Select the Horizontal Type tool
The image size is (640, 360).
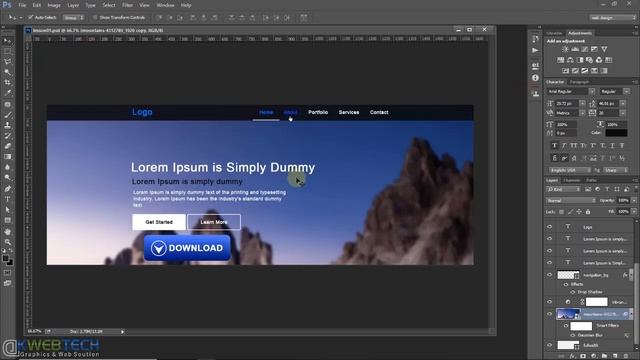[x=7, y=199]
